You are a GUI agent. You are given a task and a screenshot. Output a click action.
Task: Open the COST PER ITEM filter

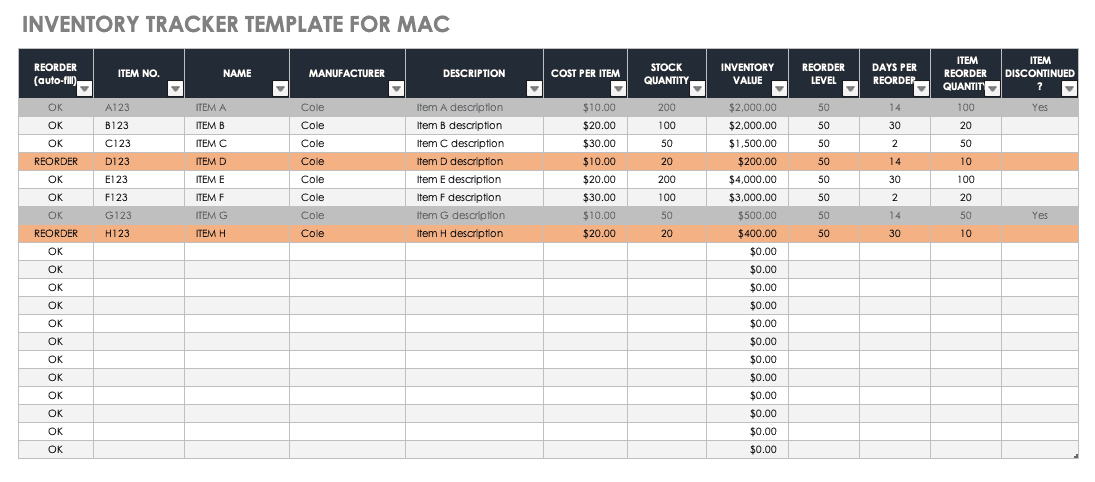click(618, 89)
